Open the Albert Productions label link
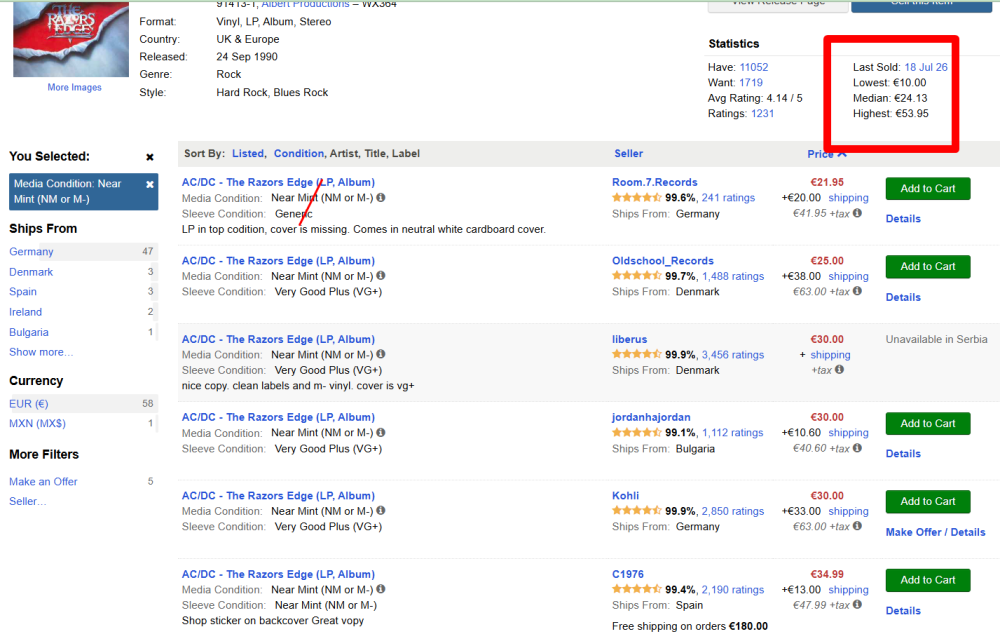Viewport: 1000px width, 634px height. (305, 4)
